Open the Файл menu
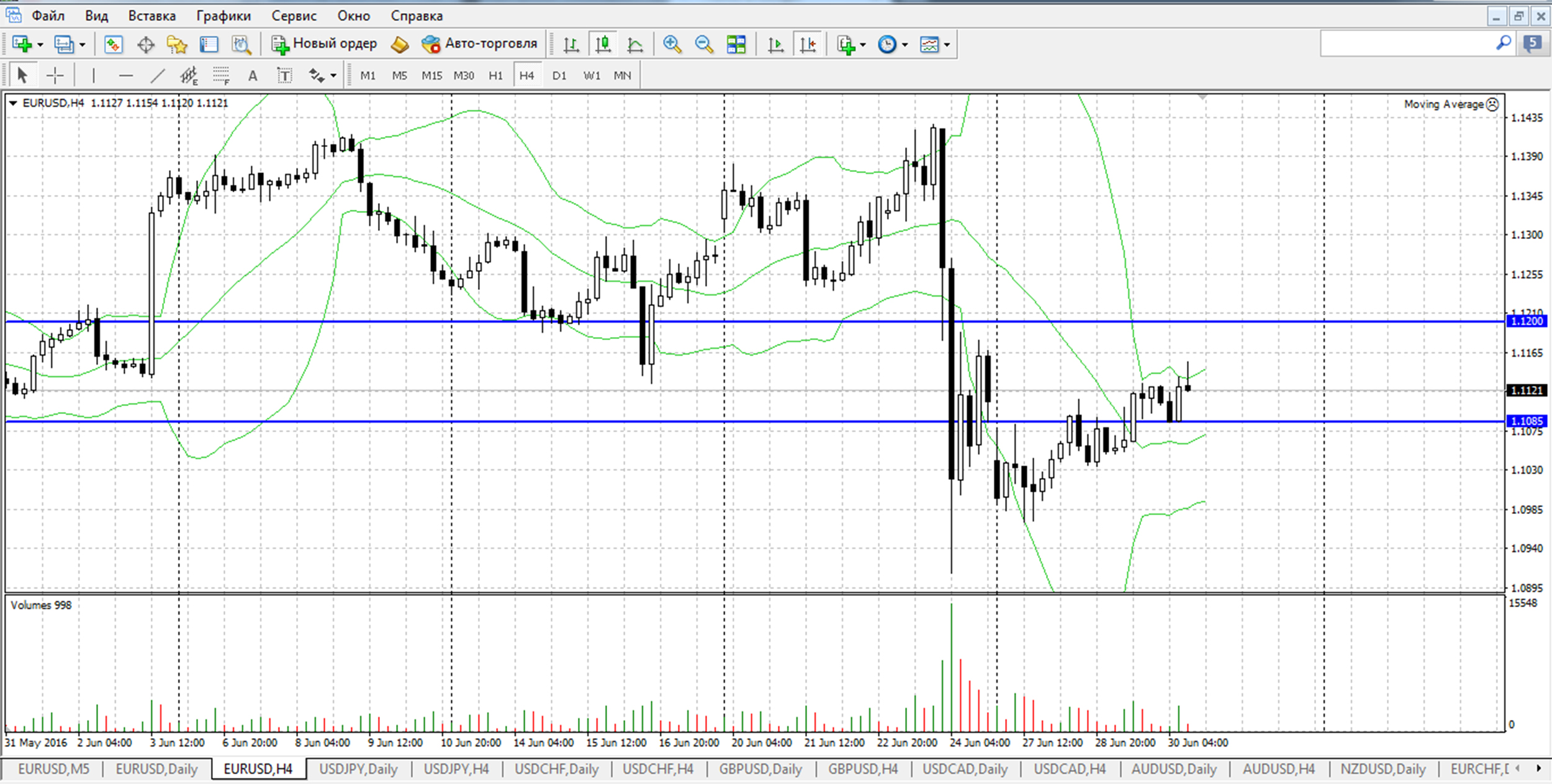1552x784 pixels. [x=47, y=16]
